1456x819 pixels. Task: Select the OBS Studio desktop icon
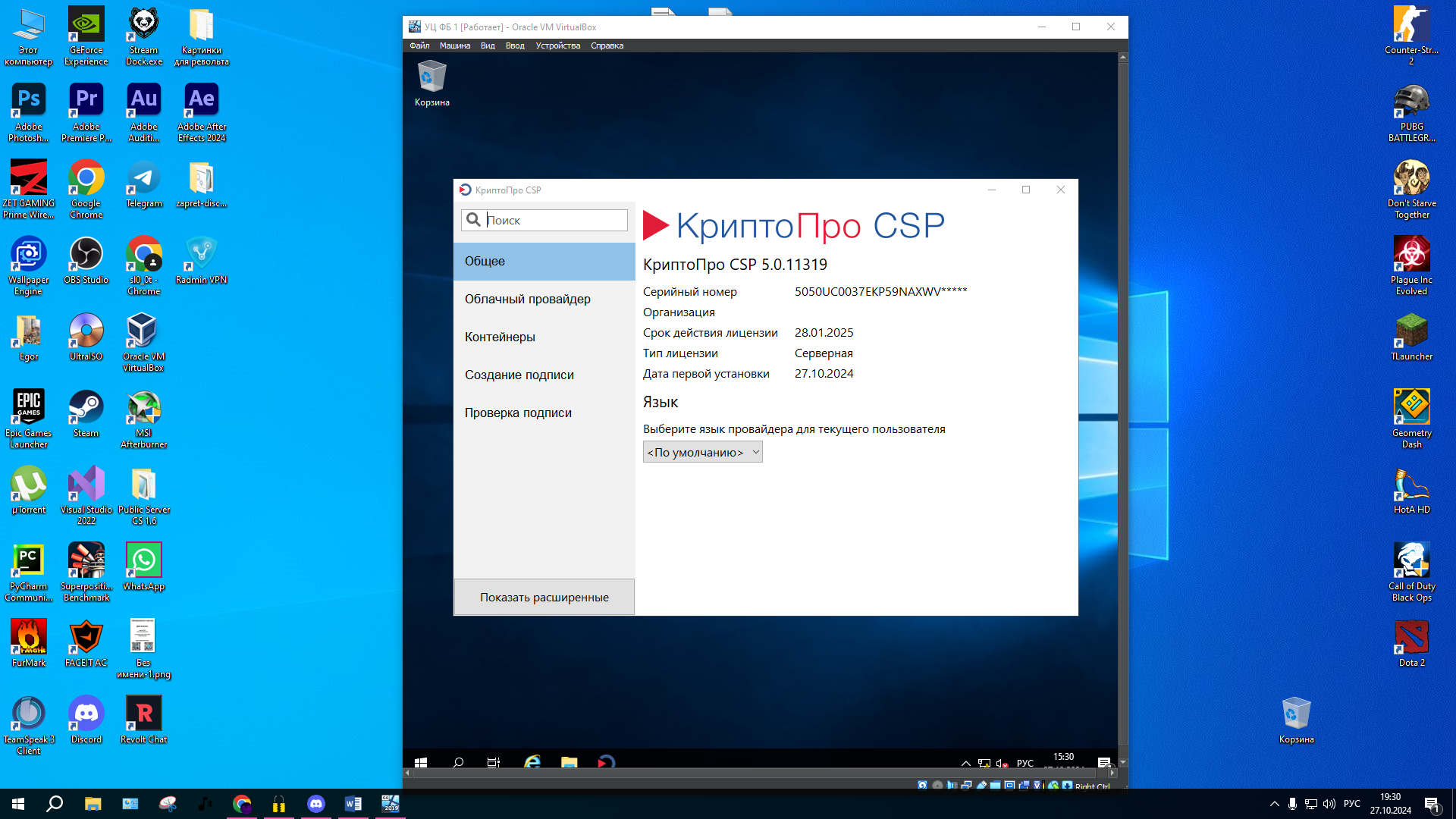86,260
